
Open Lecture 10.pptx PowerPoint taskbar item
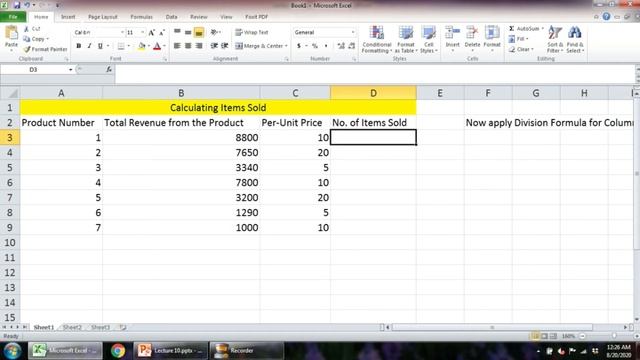(170, 351)
